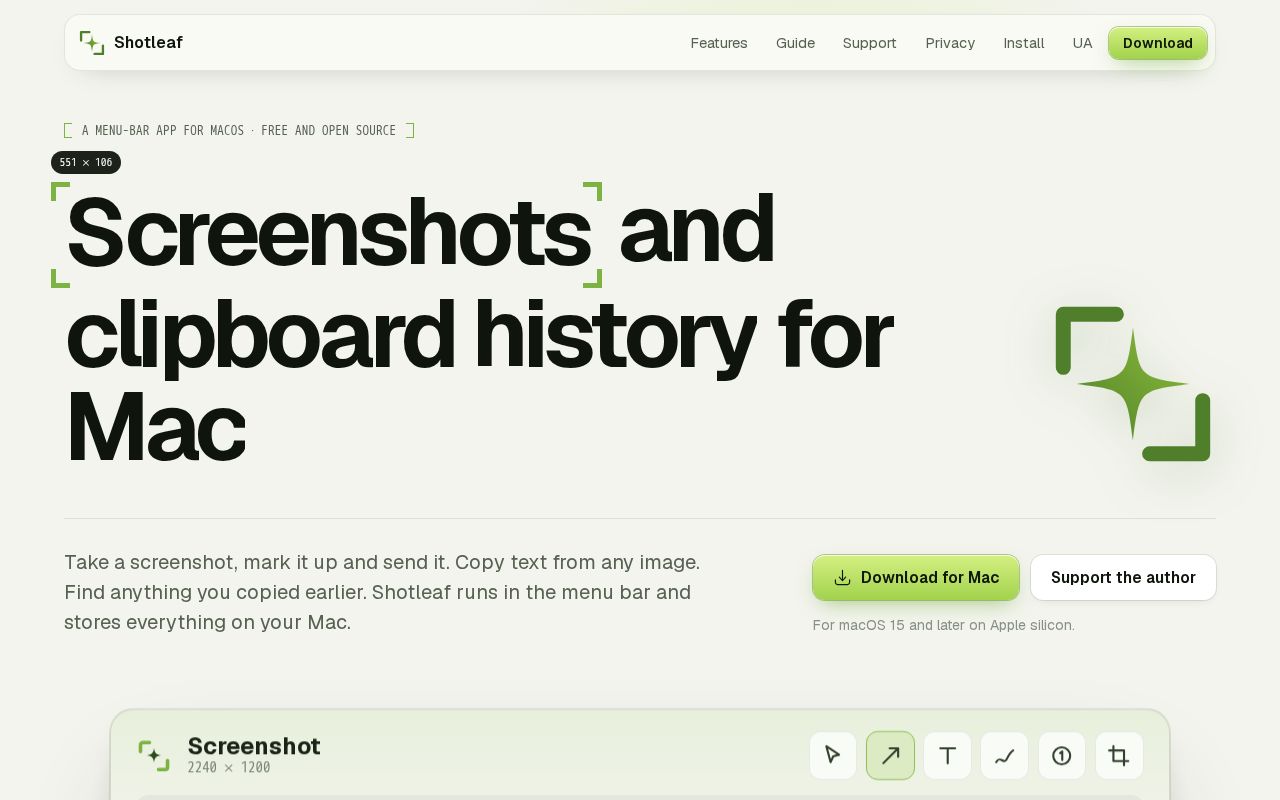Click the "For macOS 15 and later" note
This screenshot has height=800, width=1280.
tap(944, 625)
